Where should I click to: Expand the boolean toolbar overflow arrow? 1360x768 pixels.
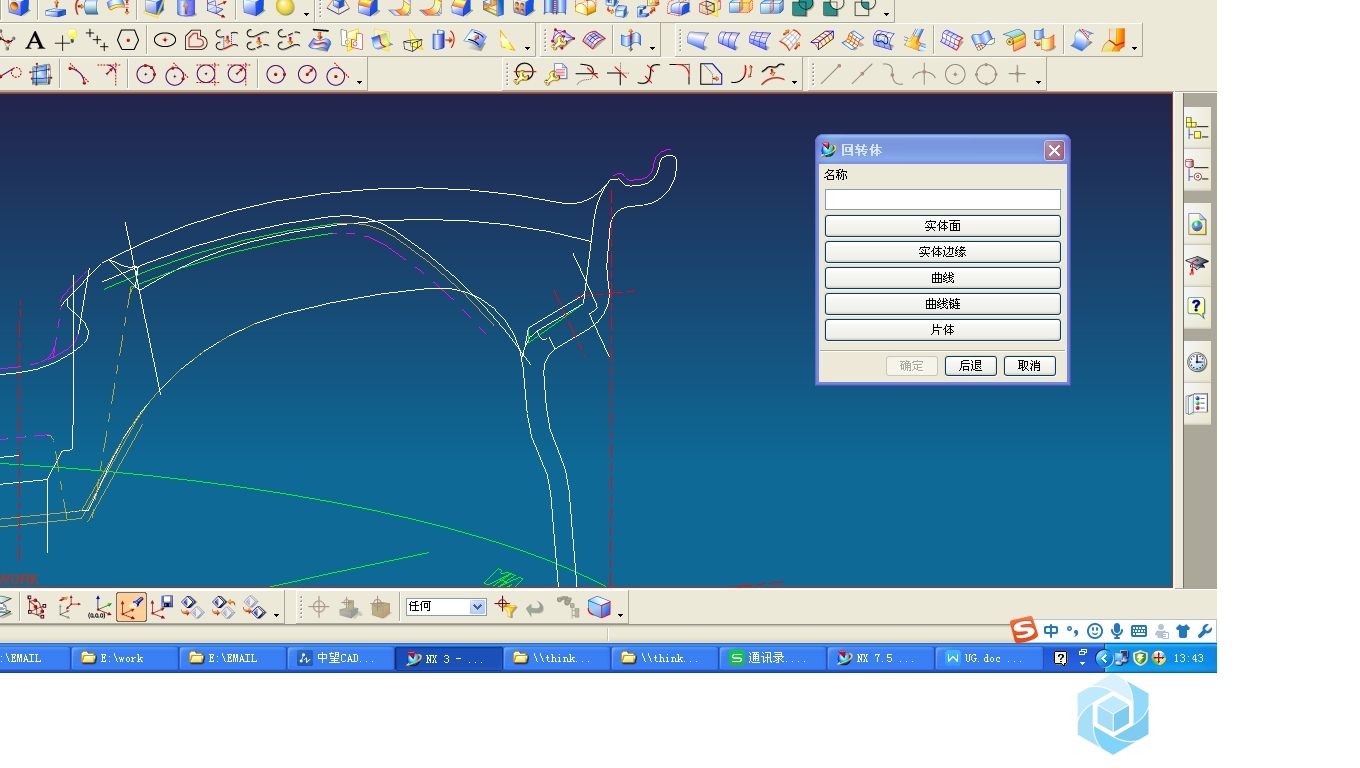pyautogui.click(x=887, y=14)
